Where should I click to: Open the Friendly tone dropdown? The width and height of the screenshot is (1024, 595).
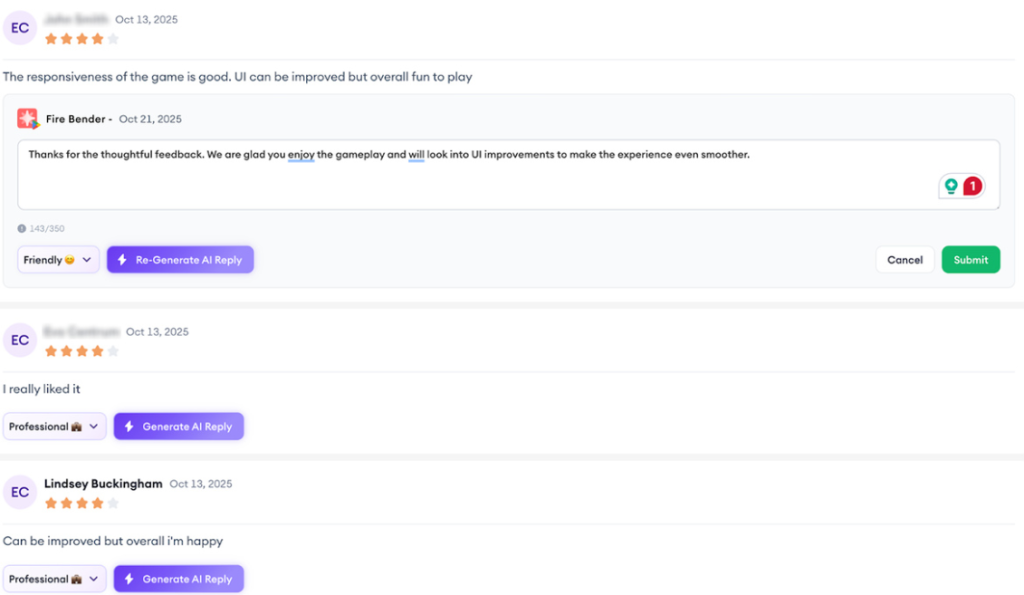click(58, 260)
